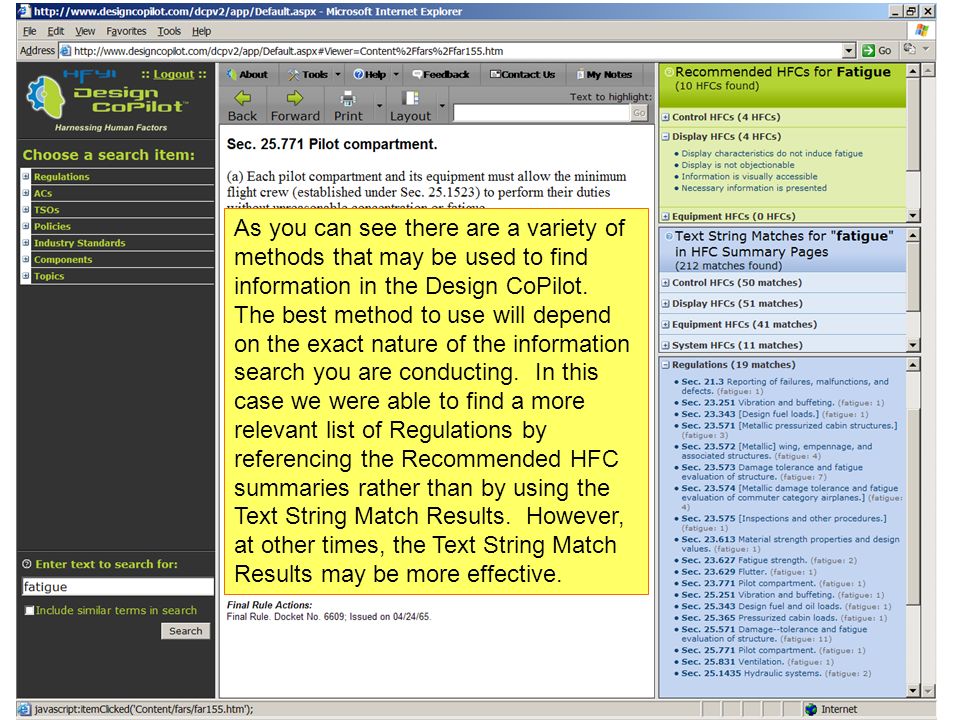Click the Feedback toolbar item
The image size is (960, 720).
[441, 74]
